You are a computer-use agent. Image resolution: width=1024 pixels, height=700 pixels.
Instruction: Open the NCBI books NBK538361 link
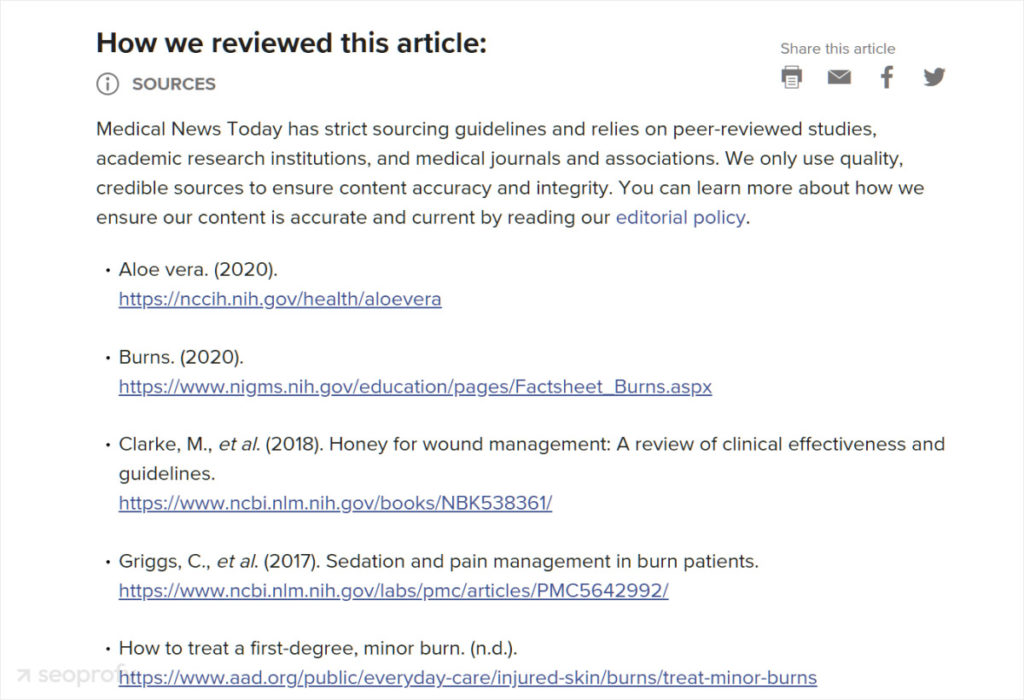pos(335,503)
